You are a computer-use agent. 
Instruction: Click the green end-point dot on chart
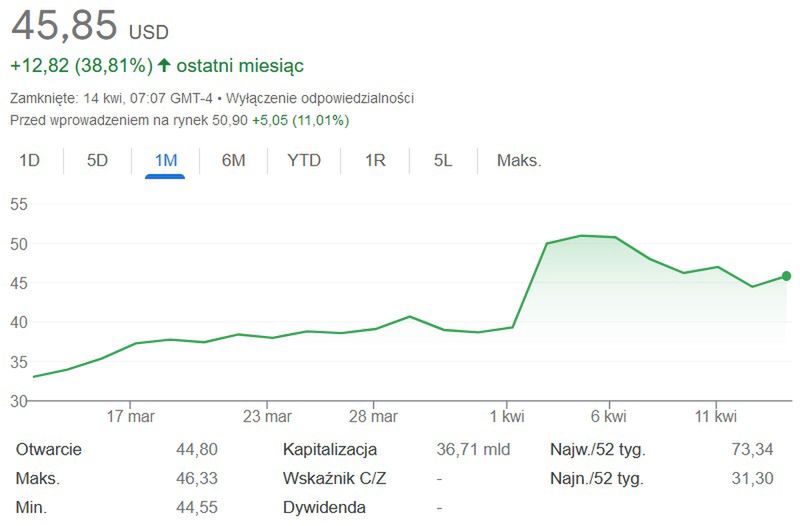[786, 276]
